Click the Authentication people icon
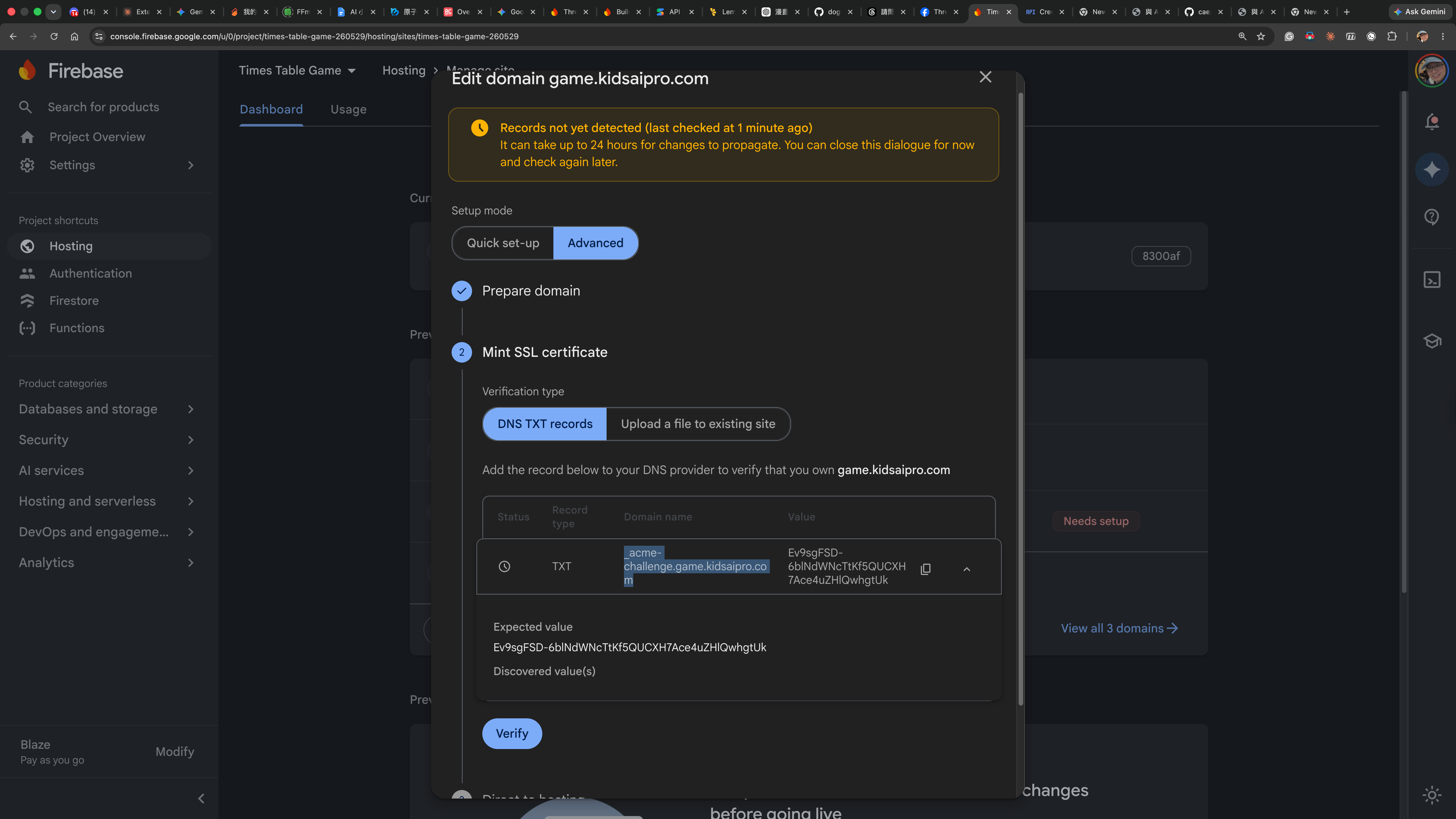 [x=27, y=274]
